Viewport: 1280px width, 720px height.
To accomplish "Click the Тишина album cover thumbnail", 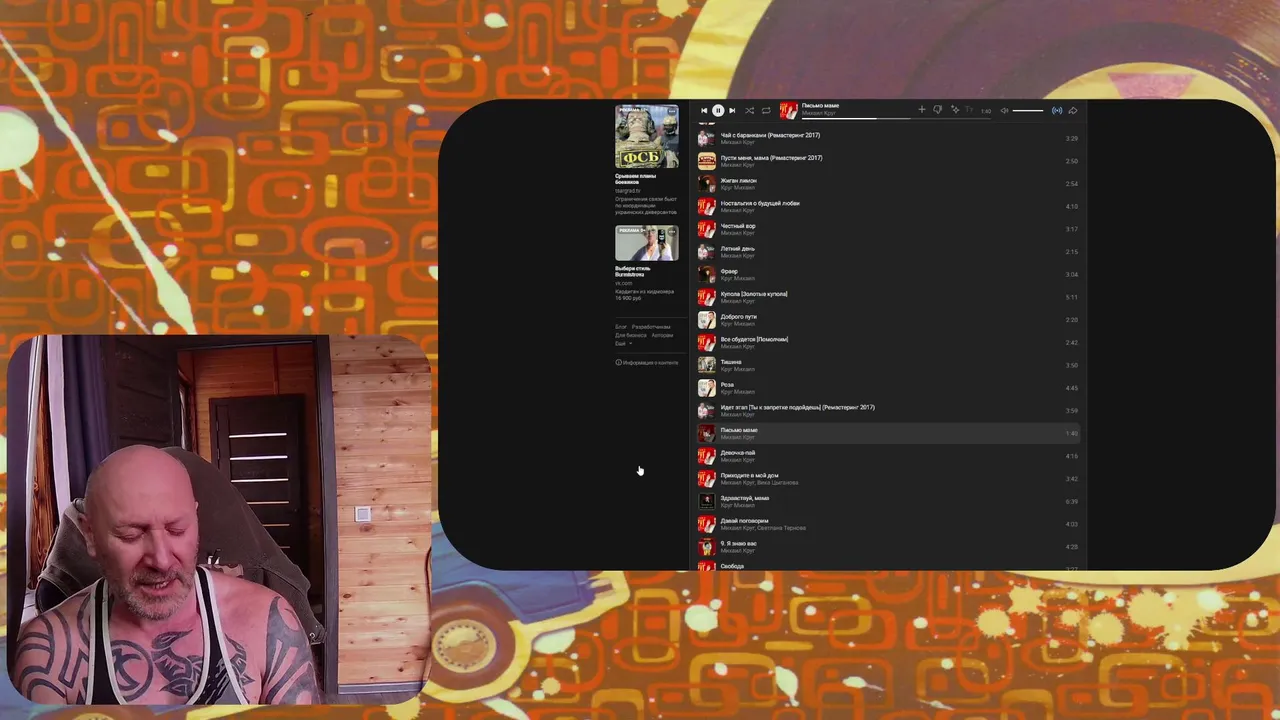I will tap(707, 365).
